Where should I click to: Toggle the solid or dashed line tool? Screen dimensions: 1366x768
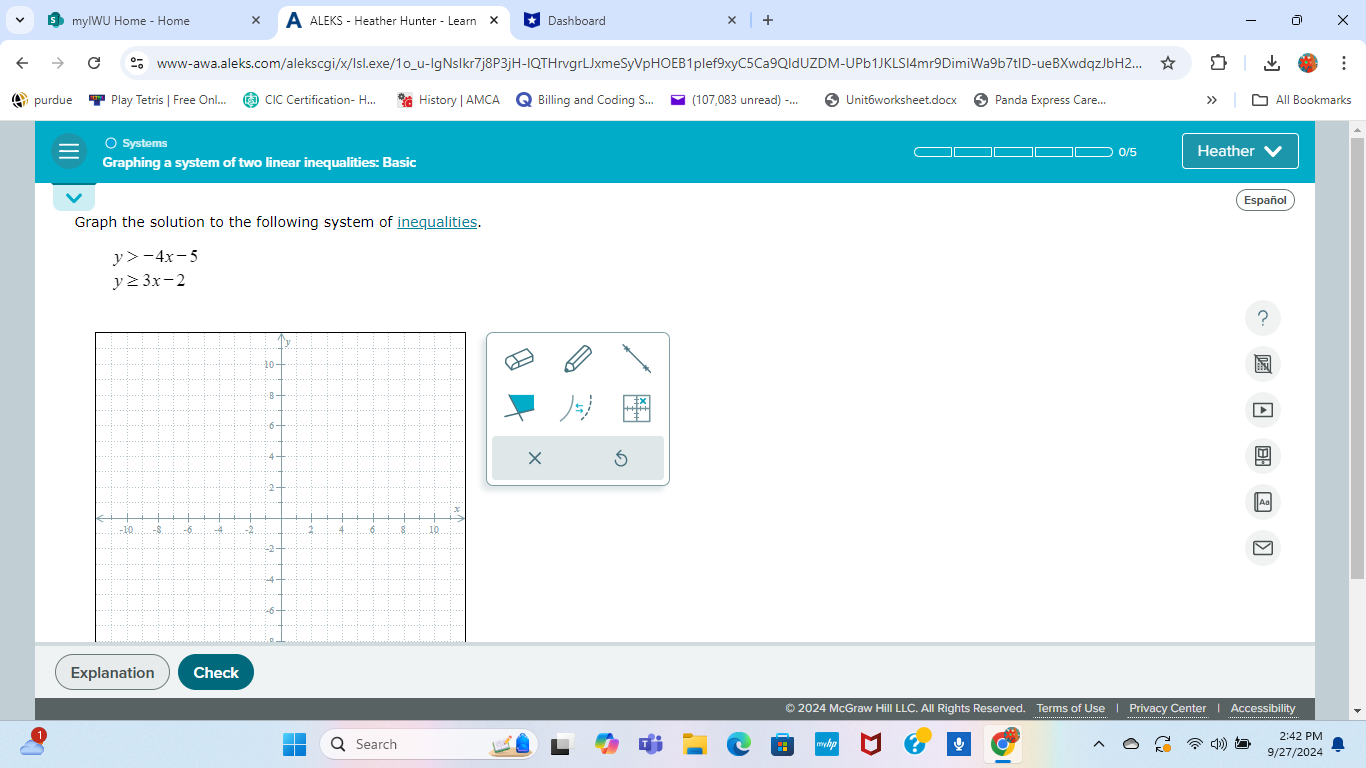(576, 407)
